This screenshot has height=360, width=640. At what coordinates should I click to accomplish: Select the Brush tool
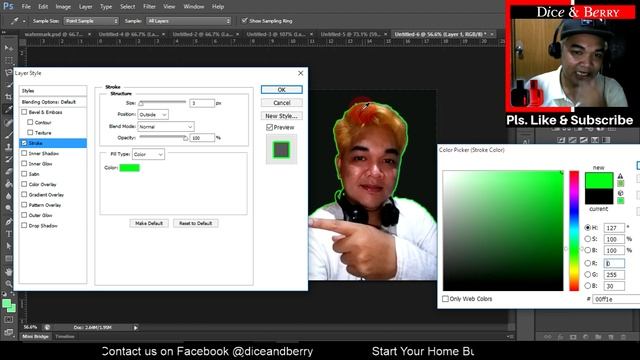coord(8,134)
